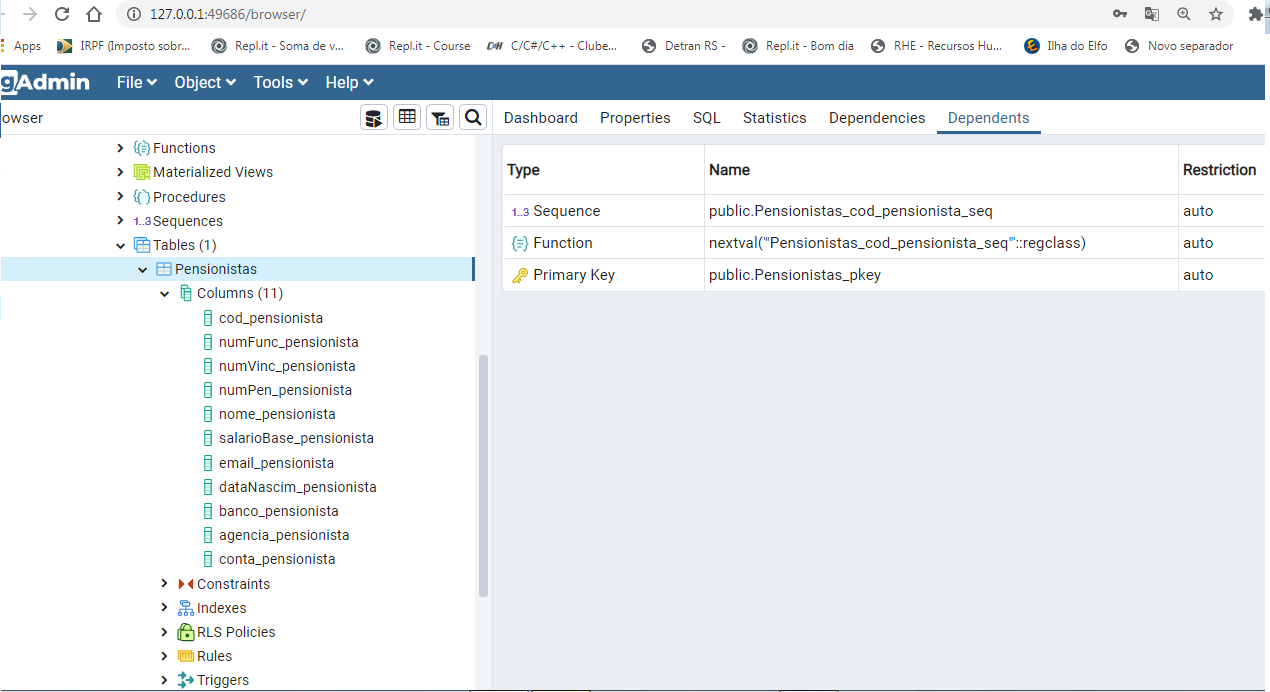1270x692 pixels.
Task: Expand the Rules node
Action: (165, 656)
